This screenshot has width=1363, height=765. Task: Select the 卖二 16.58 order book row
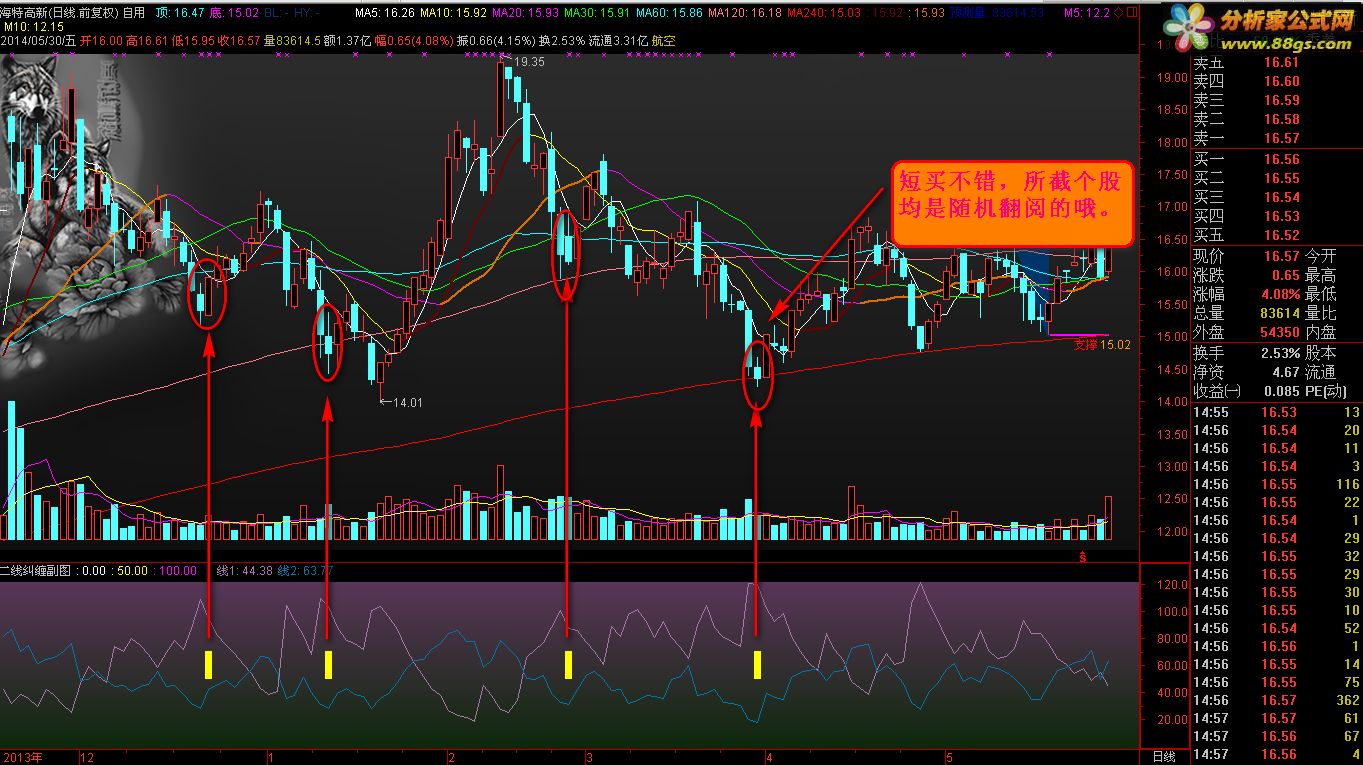point(1277,120)
